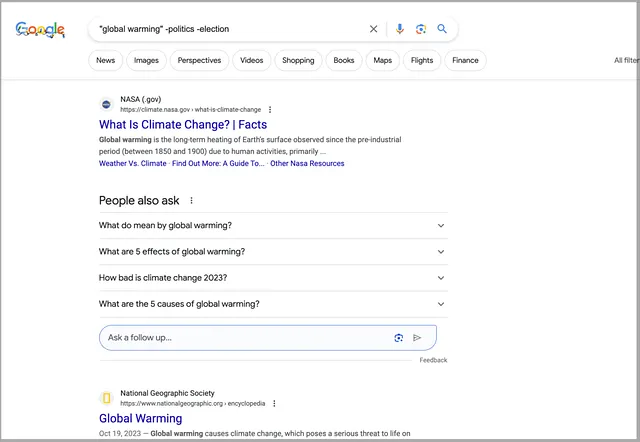The width and height of the screenshot is (640, 442).
Task: Expand "What are the 5 causes of global warming?"
Action: point(273,304)
